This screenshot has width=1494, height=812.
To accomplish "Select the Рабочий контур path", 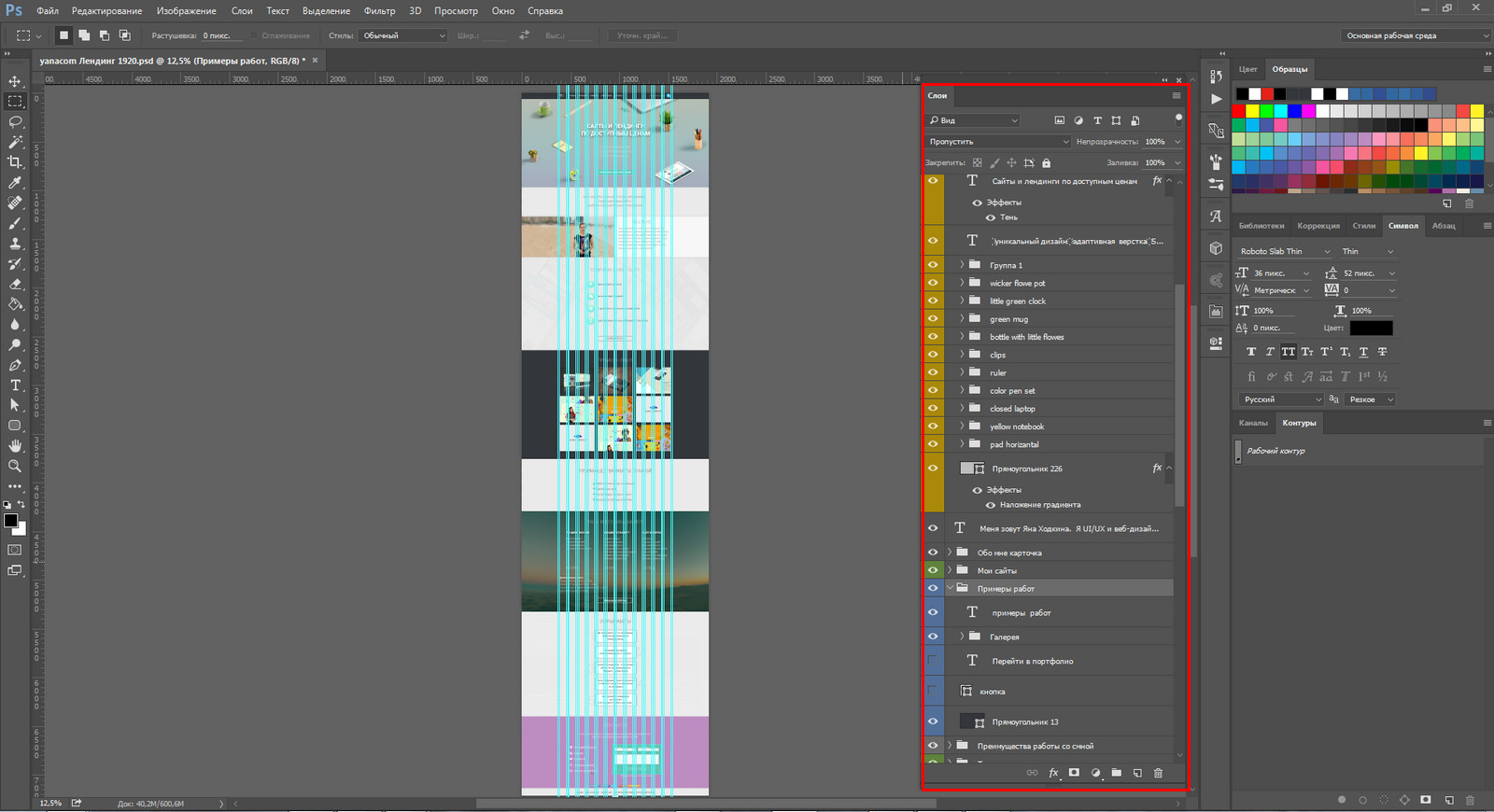I will pos(1359,451).
